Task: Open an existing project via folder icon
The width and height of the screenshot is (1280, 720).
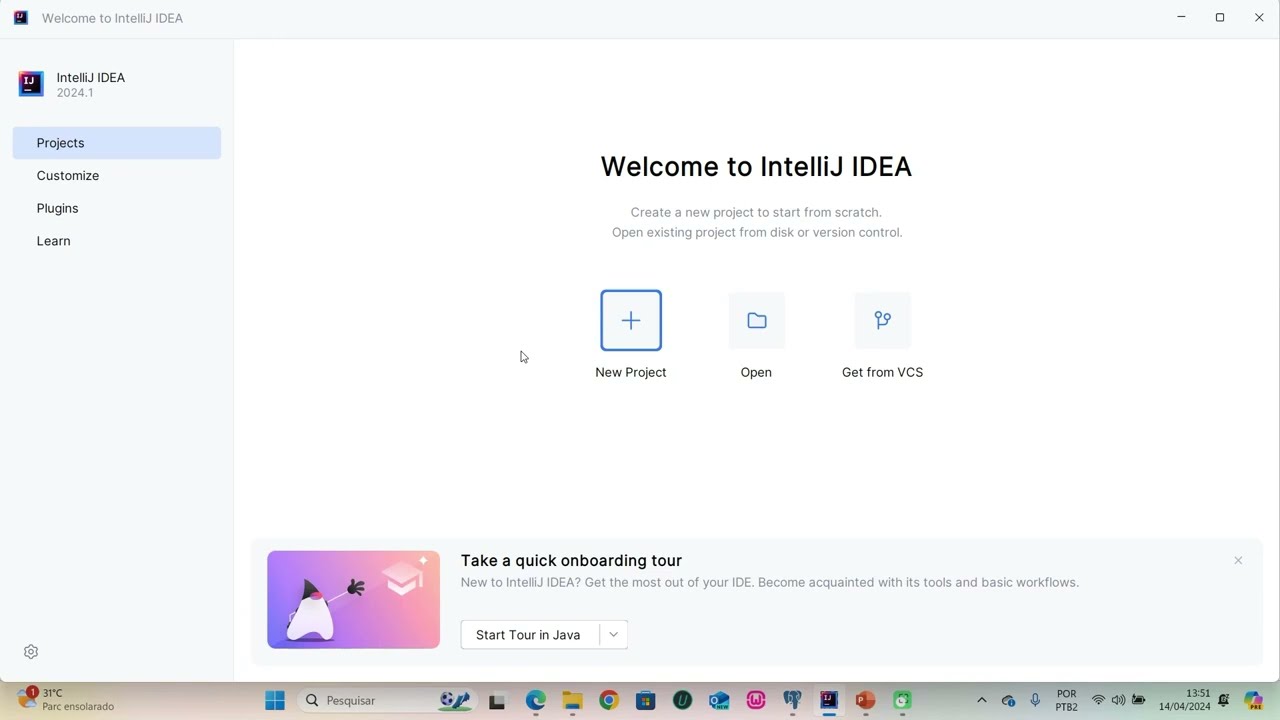Action: coord(756,320)
